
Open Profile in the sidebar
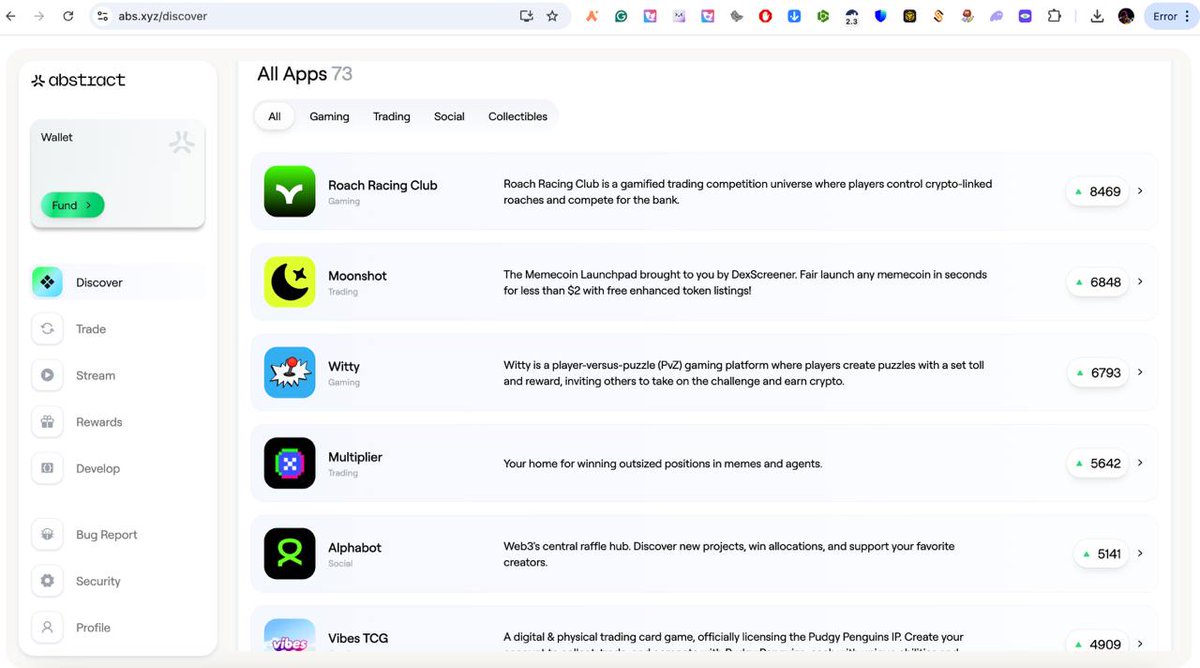(x=118, y=628)
